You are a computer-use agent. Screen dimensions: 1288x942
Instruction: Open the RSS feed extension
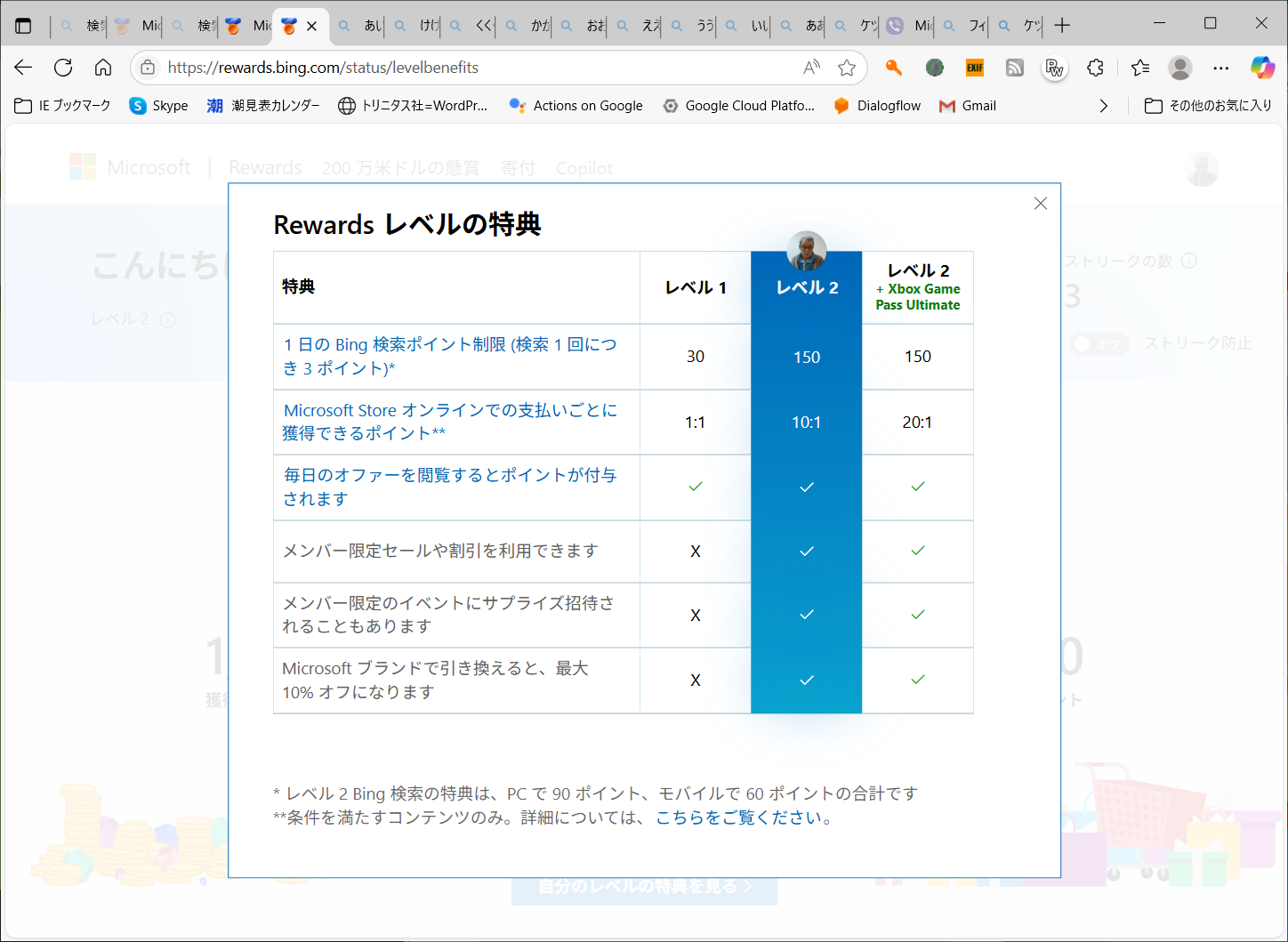click(x=1015, y=68)
